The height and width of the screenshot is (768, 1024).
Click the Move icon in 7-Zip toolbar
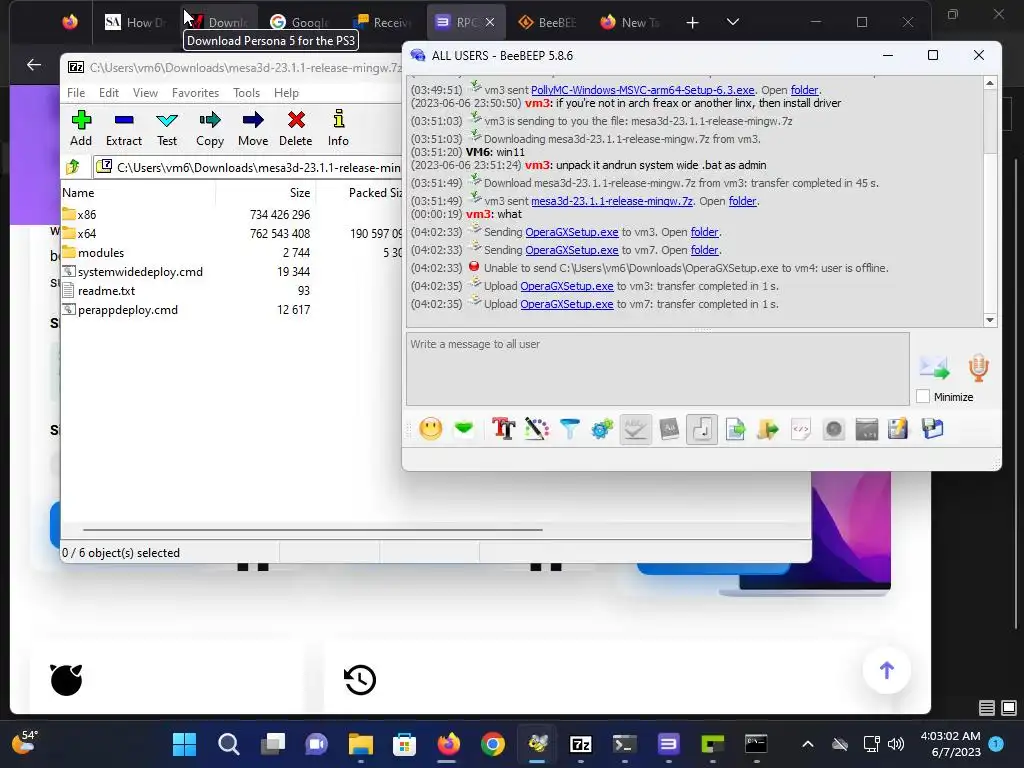[253, 128]
